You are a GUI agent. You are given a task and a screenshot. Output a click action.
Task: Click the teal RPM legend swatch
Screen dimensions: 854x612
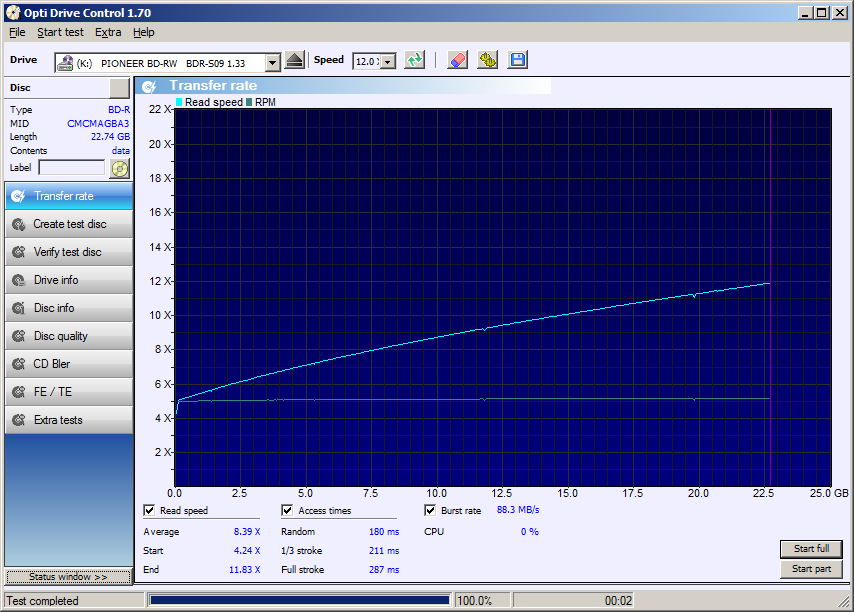[249, 102]
